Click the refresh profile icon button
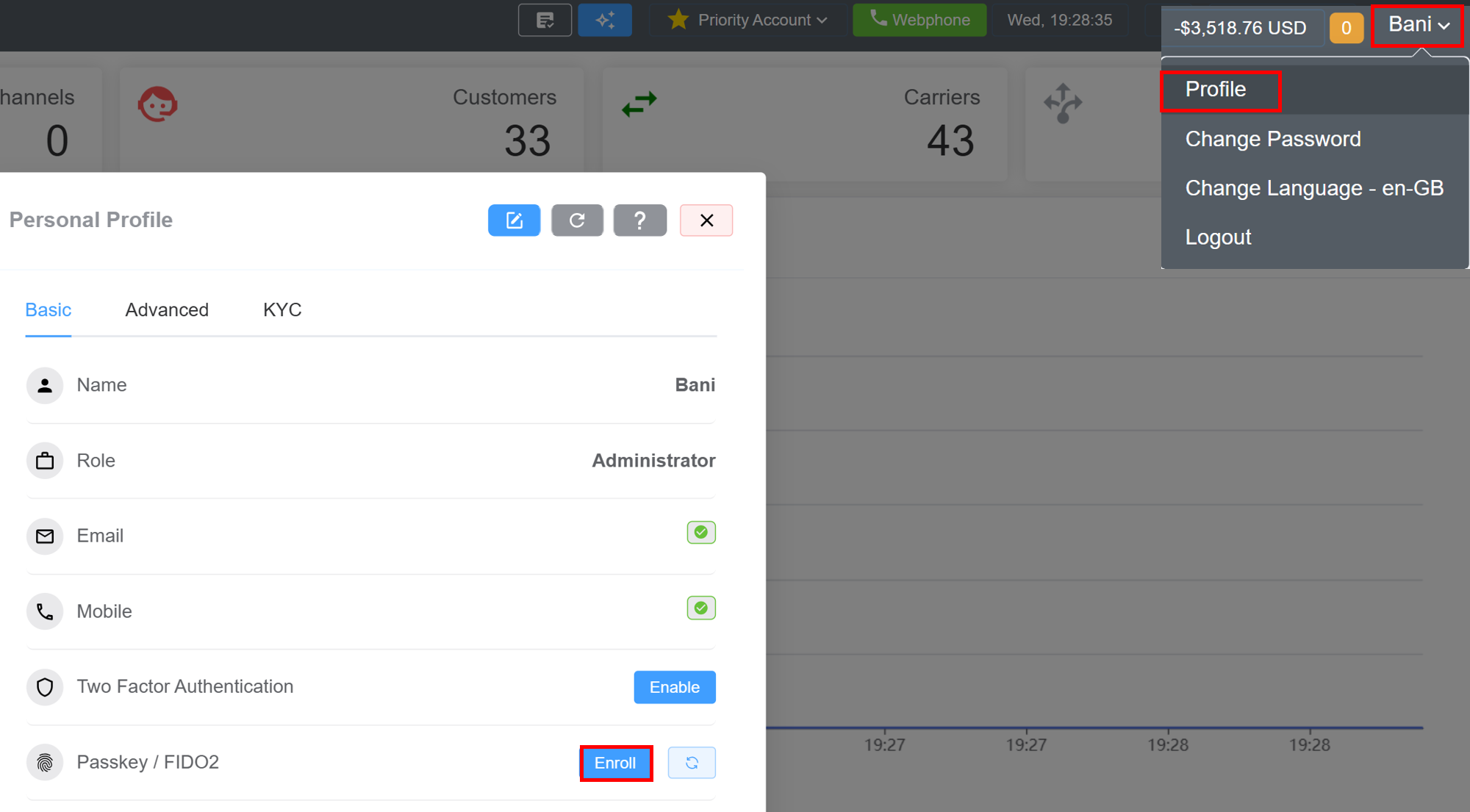Image resolution: width=1470 pixels, height=812 pixels. pyautogui.click(x=577, y=220)
